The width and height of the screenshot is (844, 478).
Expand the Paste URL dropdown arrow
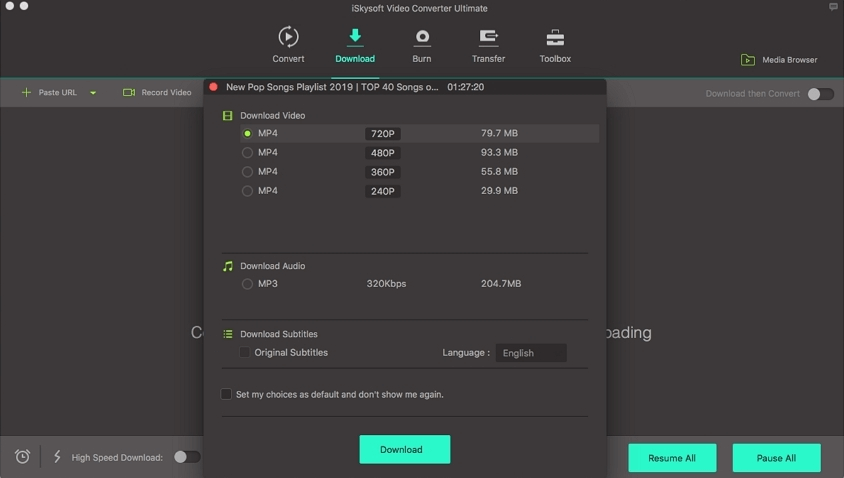pyautogui.click(x=93, y=93)
